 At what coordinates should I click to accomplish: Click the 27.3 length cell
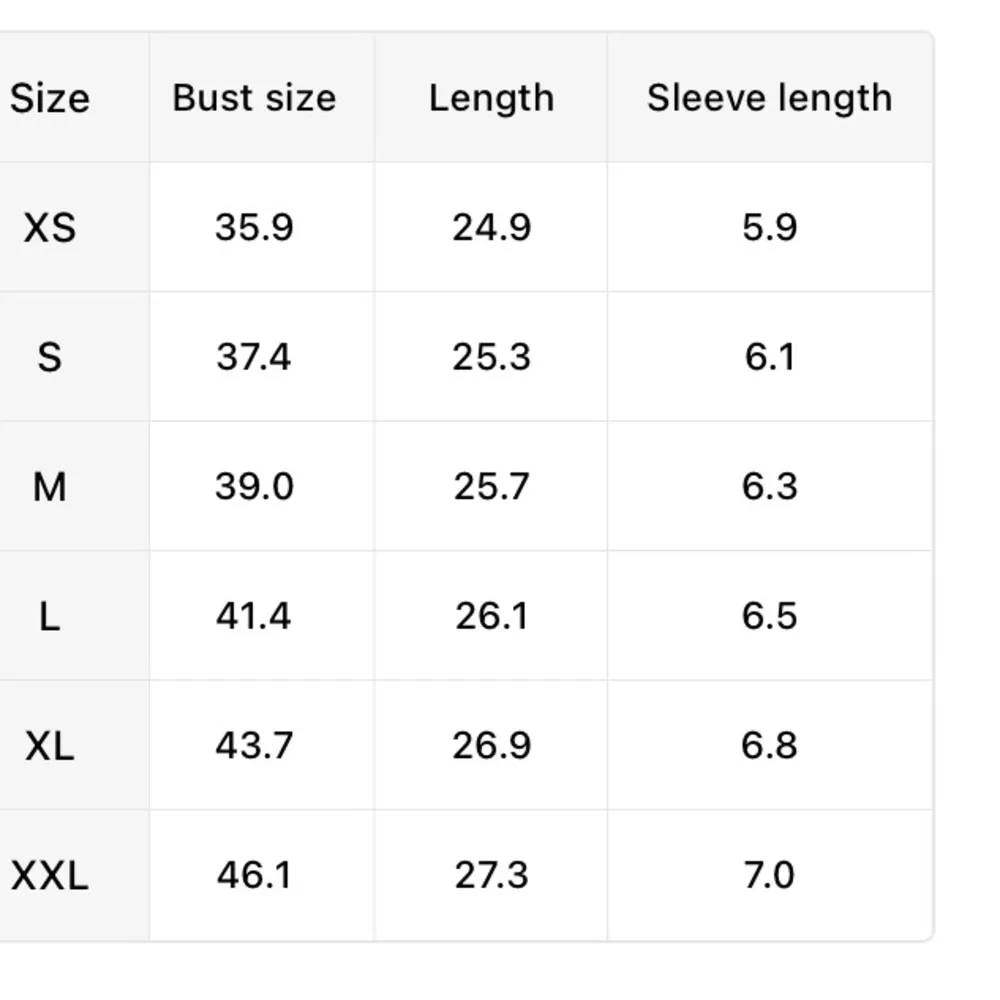491,876
